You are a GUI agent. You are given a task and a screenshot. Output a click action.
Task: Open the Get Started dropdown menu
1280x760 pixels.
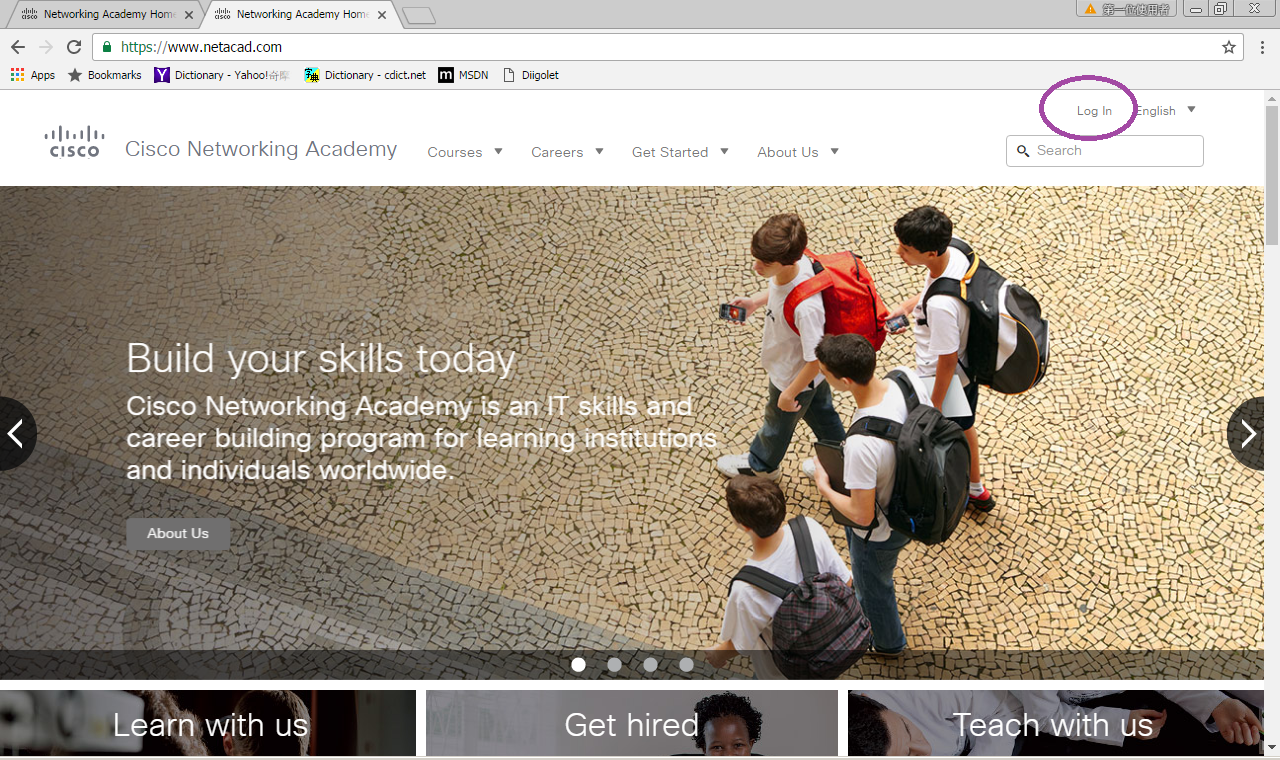[679, 152]
